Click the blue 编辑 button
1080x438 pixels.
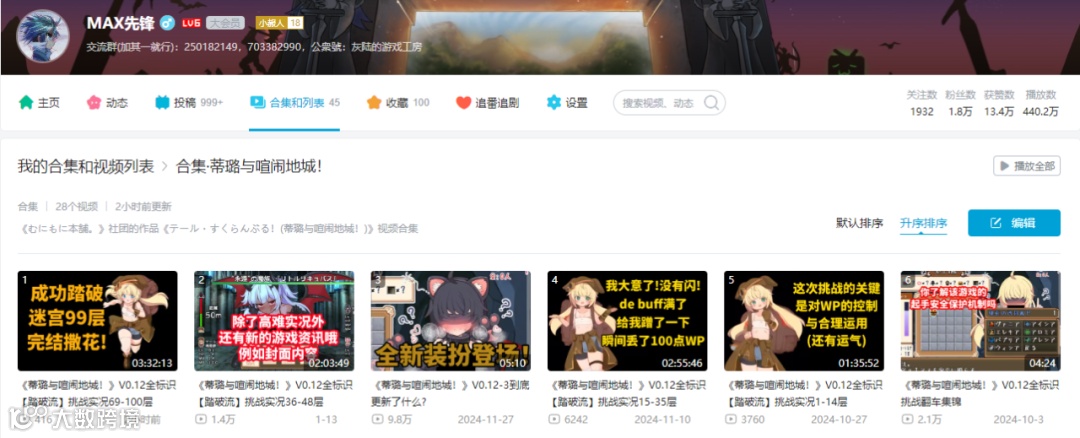(1014, 223)
